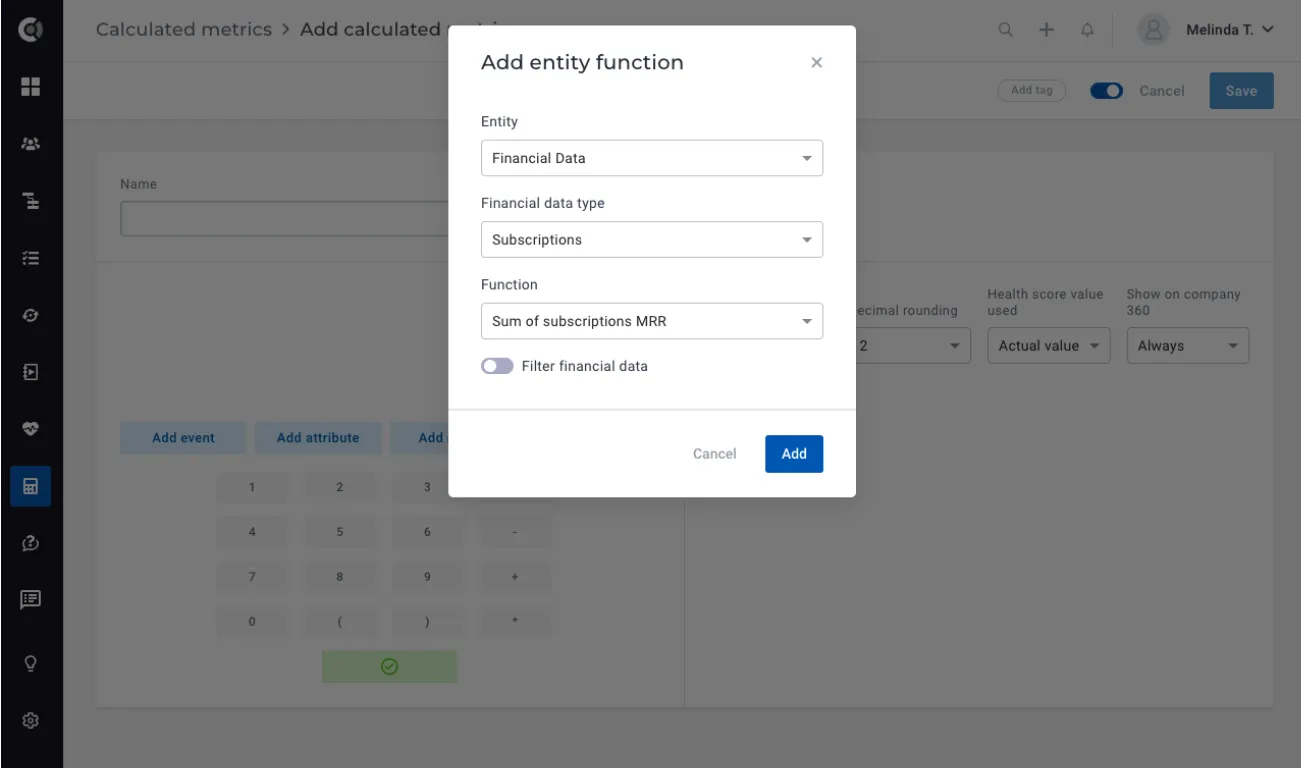
Task: Open the heart health score sidebar icon
Action: tap(30, 429)
